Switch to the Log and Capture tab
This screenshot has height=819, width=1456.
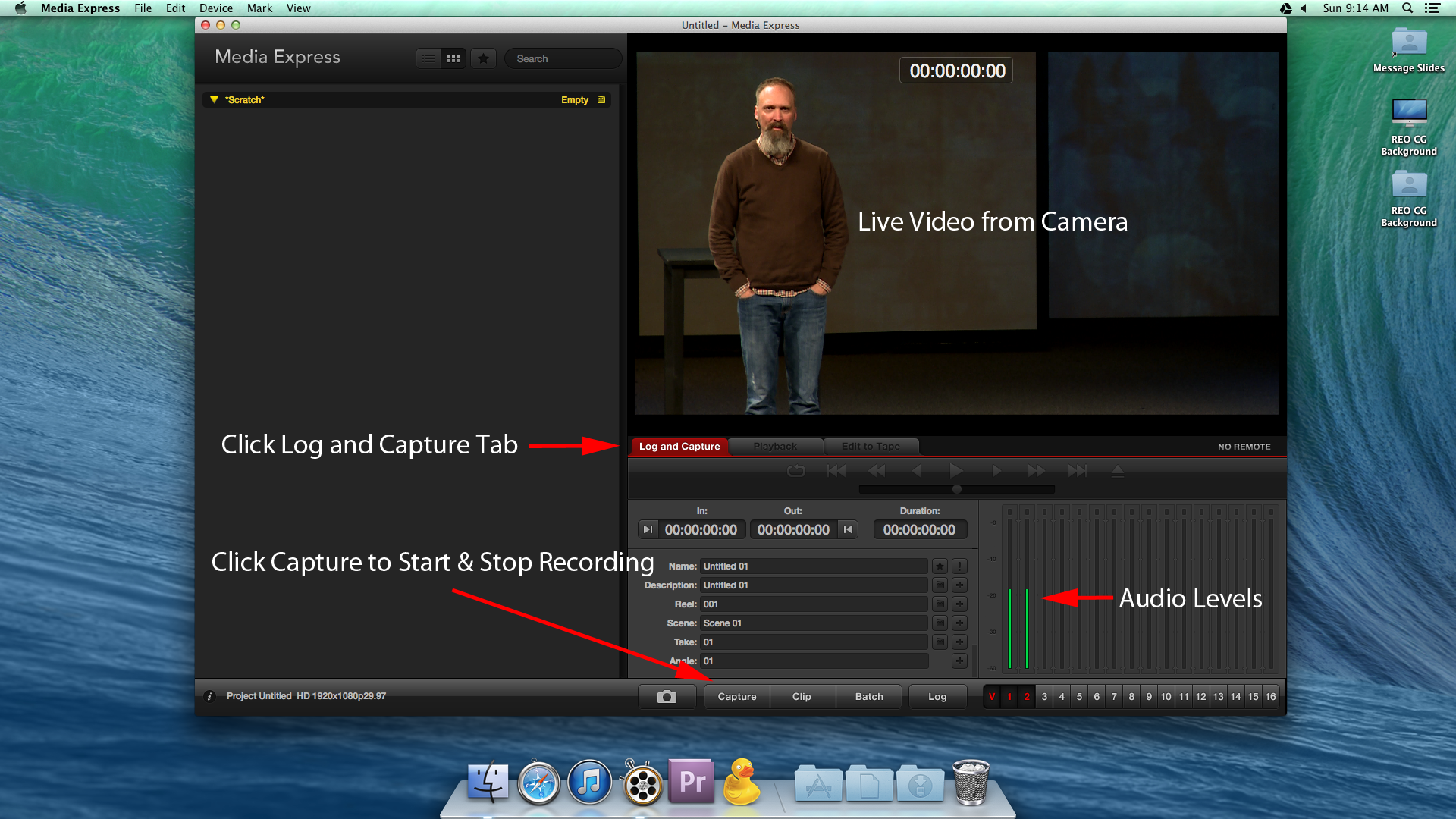pyautogui.click(x=678, y=446)
